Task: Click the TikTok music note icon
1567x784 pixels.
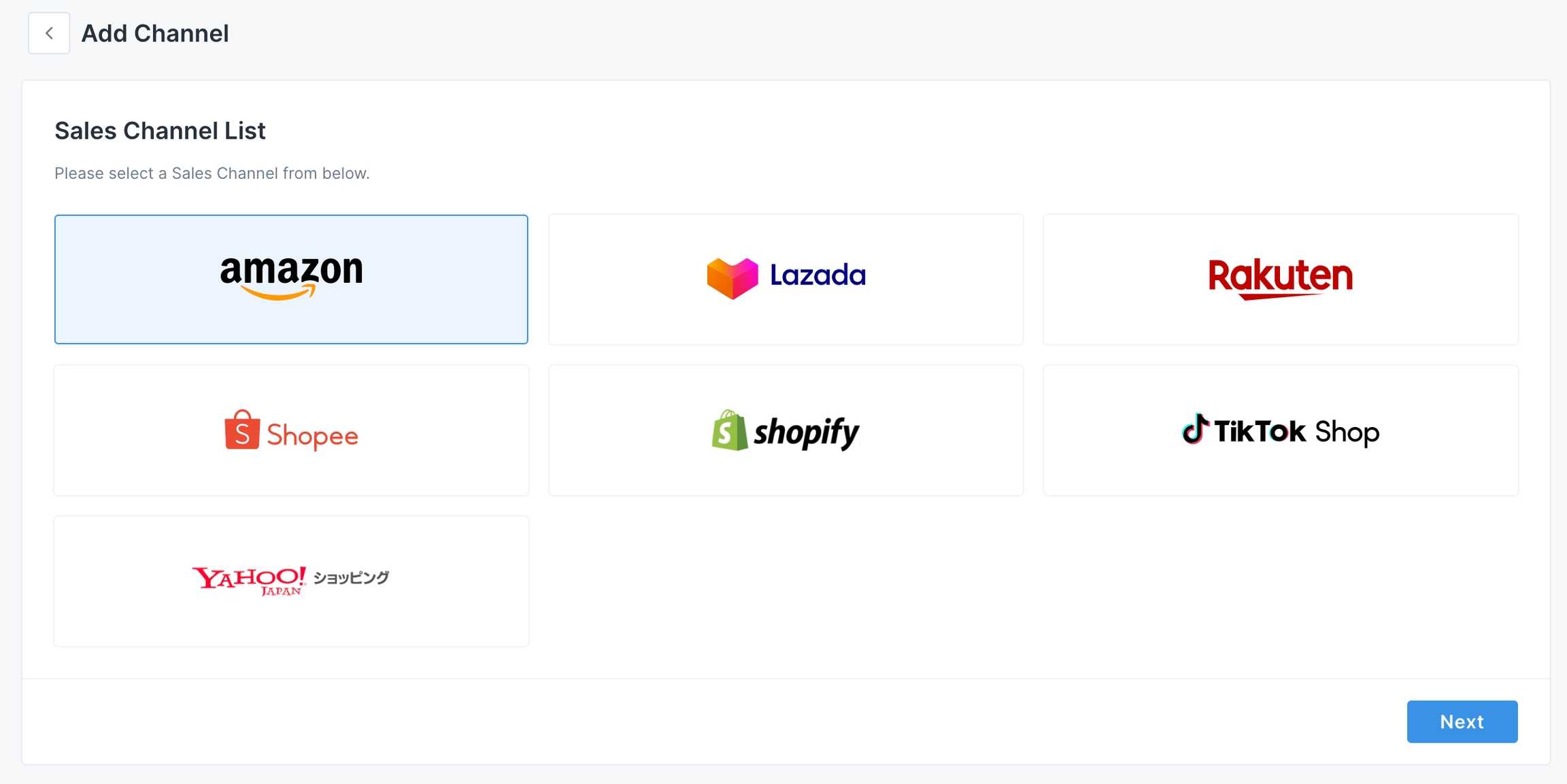Action: 1195,429
